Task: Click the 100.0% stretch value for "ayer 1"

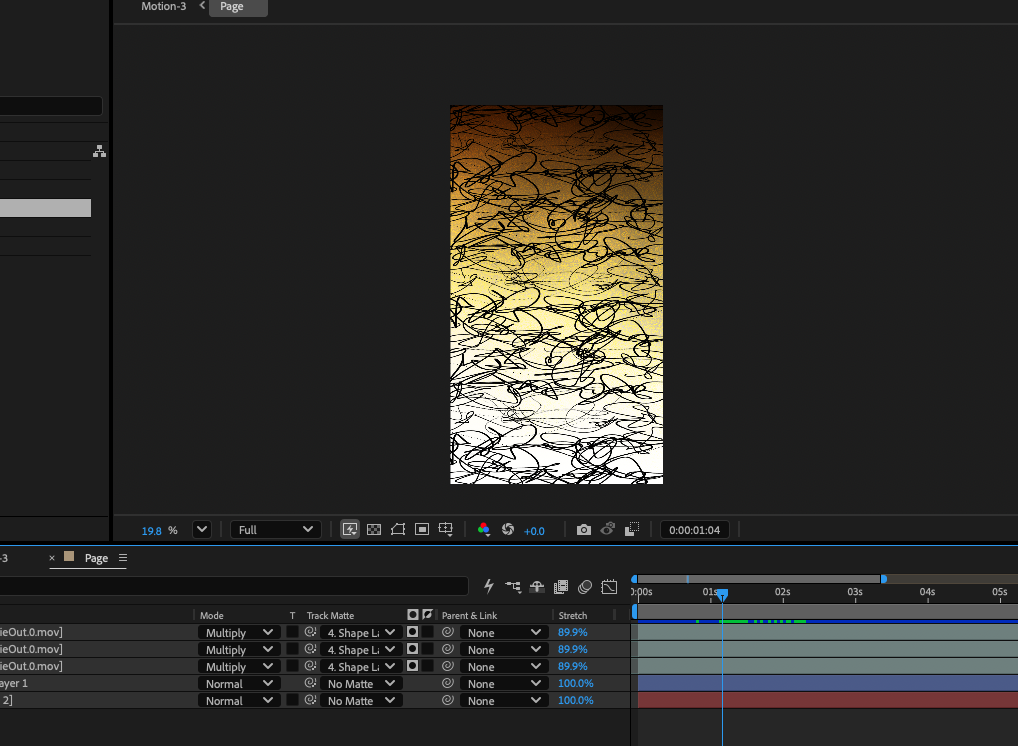Action: click(576, 683)
